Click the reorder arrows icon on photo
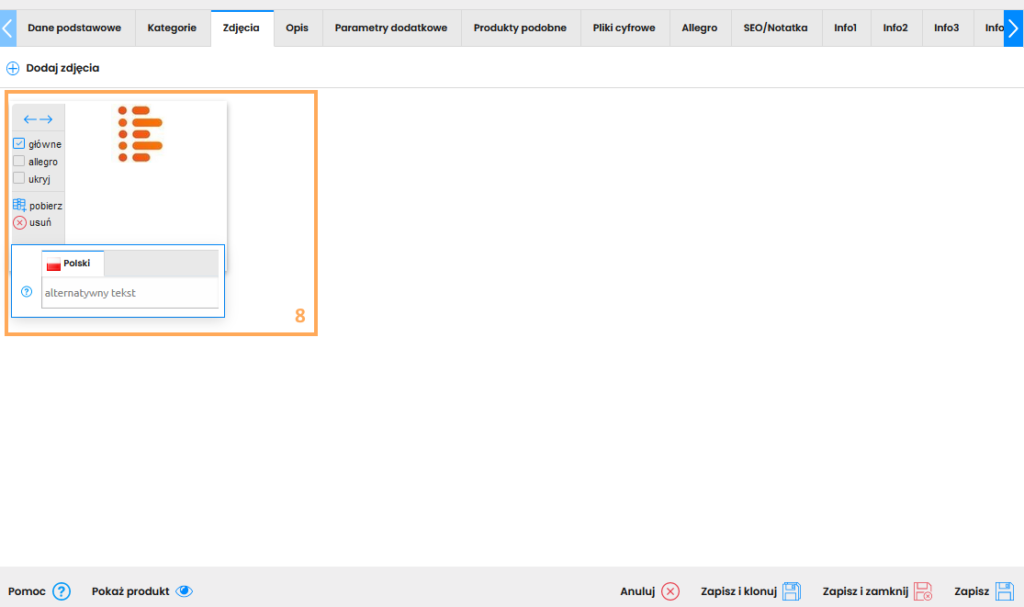 pyautogui.click(x=38, y=119)
